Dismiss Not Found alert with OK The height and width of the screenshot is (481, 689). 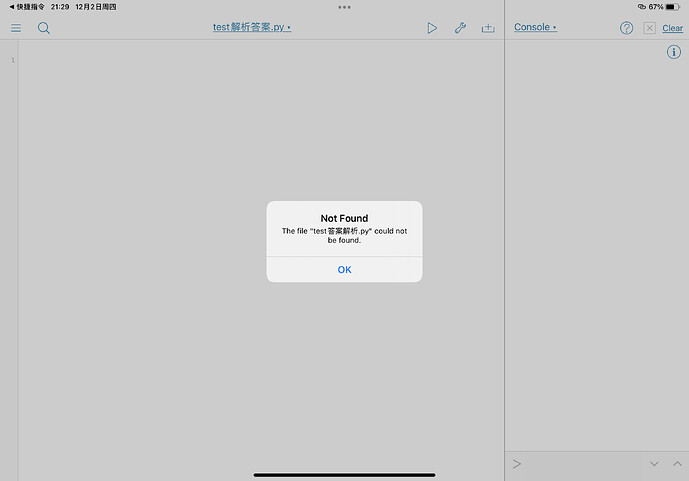pos(344,269)
